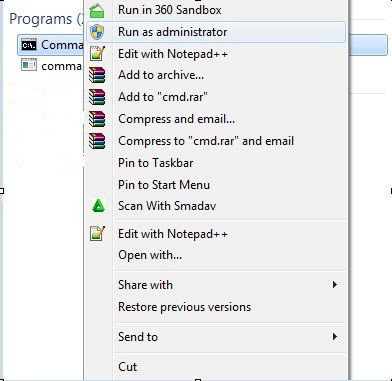This screenshot has width=392, height=381.
Task: Choose Add to "cmd.rar"
Action: [x=215, y=97]
